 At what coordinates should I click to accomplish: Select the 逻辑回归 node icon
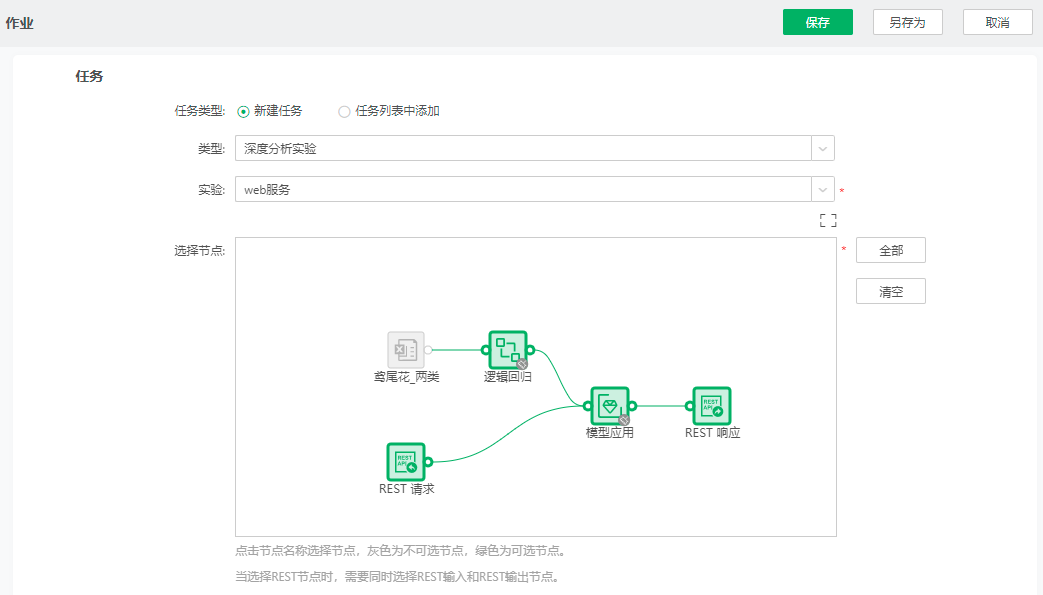(507, 348)
